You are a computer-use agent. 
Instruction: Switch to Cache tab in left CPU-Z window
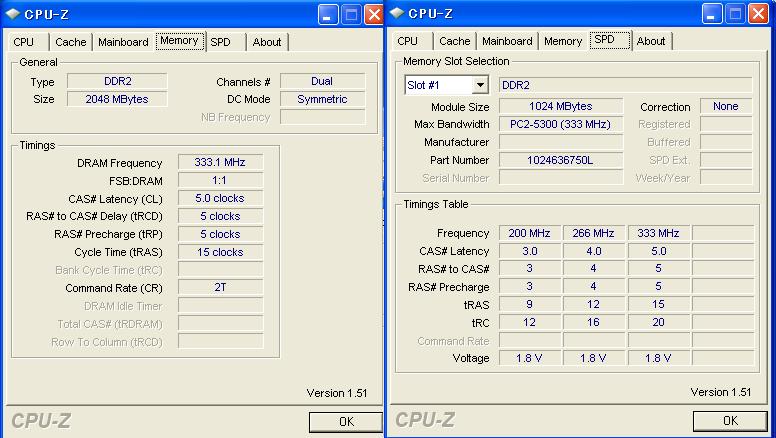(x=71, y=42)
